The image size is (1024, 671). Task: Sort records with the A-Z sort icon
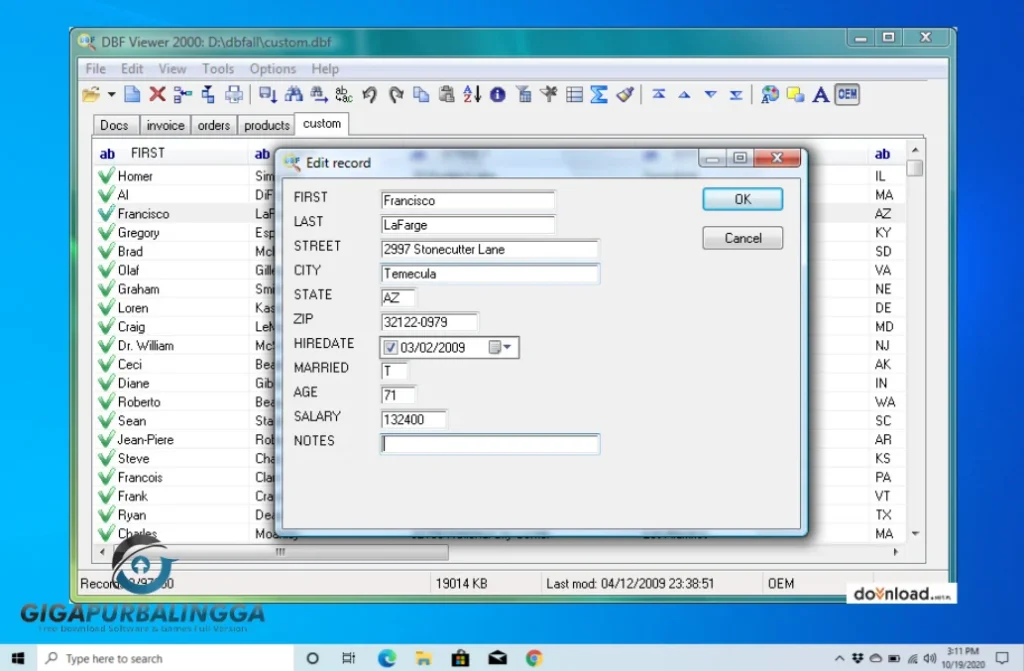(474, 94)
